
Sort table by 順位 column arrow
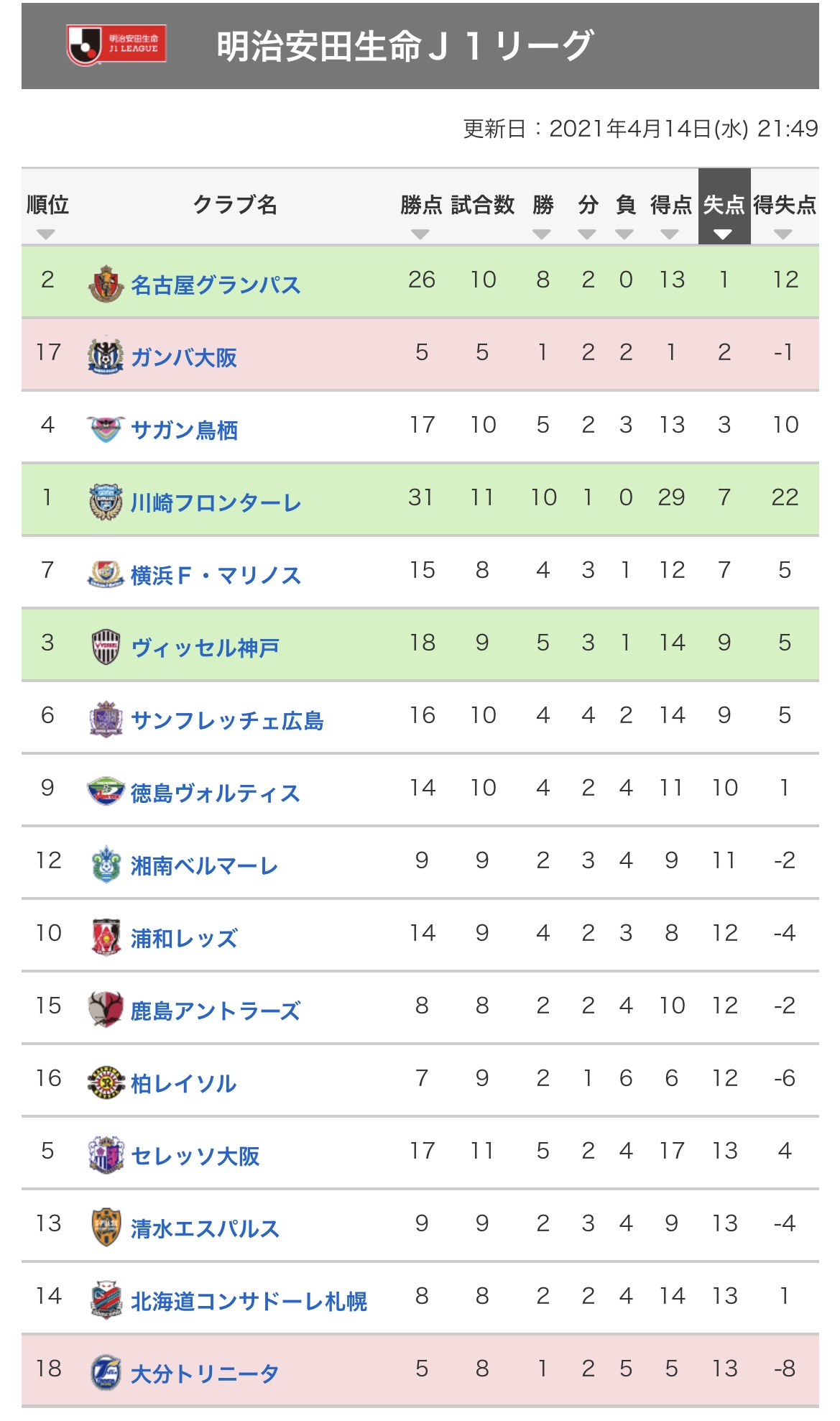[x=46, y=234]
